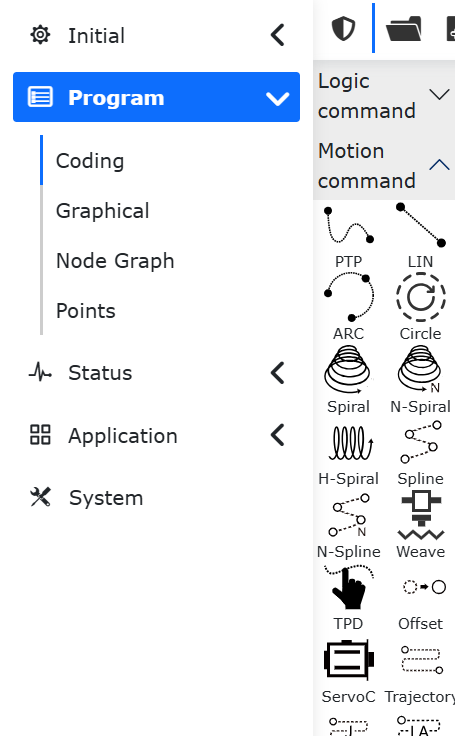Collapse the Motion command section

point(384,166)
